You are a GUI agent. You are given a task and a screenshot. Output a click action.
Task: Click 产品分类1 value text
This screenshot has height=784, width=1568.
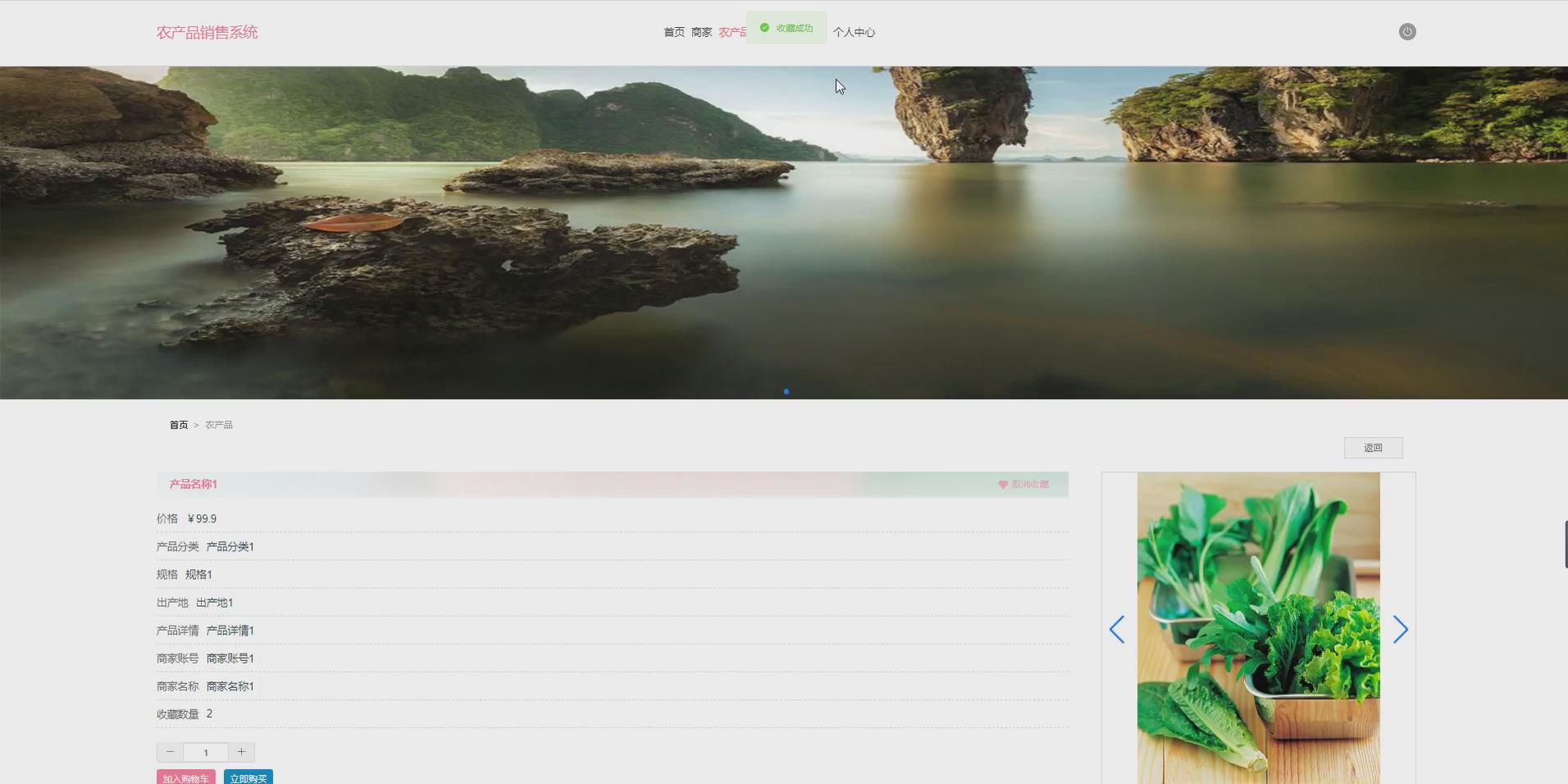coord(230,547)
